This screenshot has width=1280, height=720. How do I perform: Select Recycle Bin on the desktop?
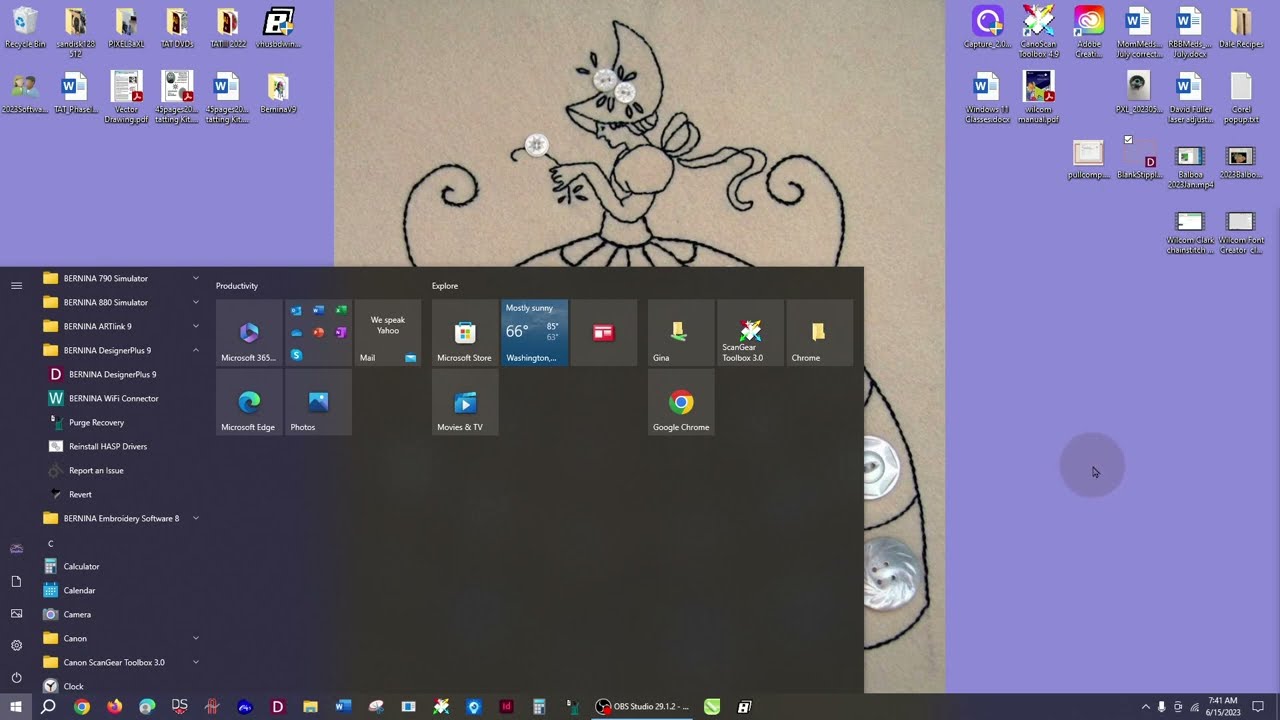pos(25,28)
